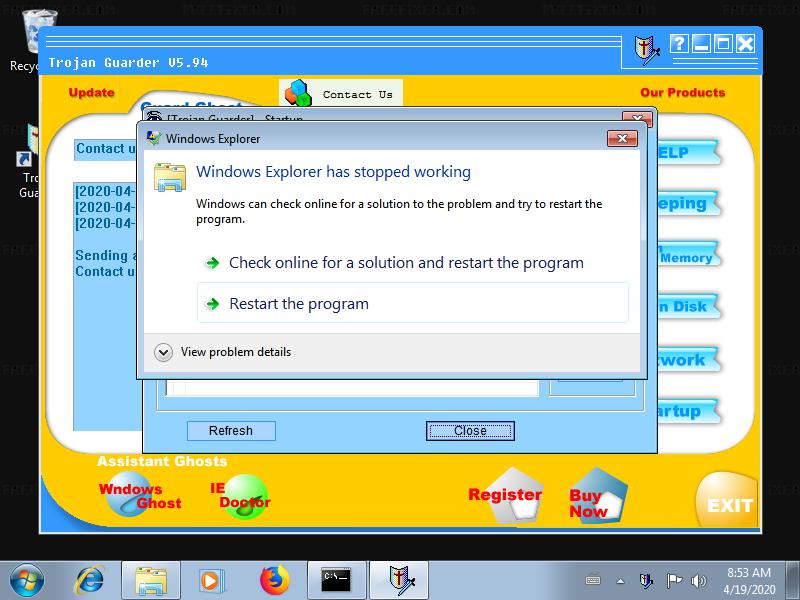Open the question mark help button in title bar
This screenshot has height=600, width=800.
[679, 44]
